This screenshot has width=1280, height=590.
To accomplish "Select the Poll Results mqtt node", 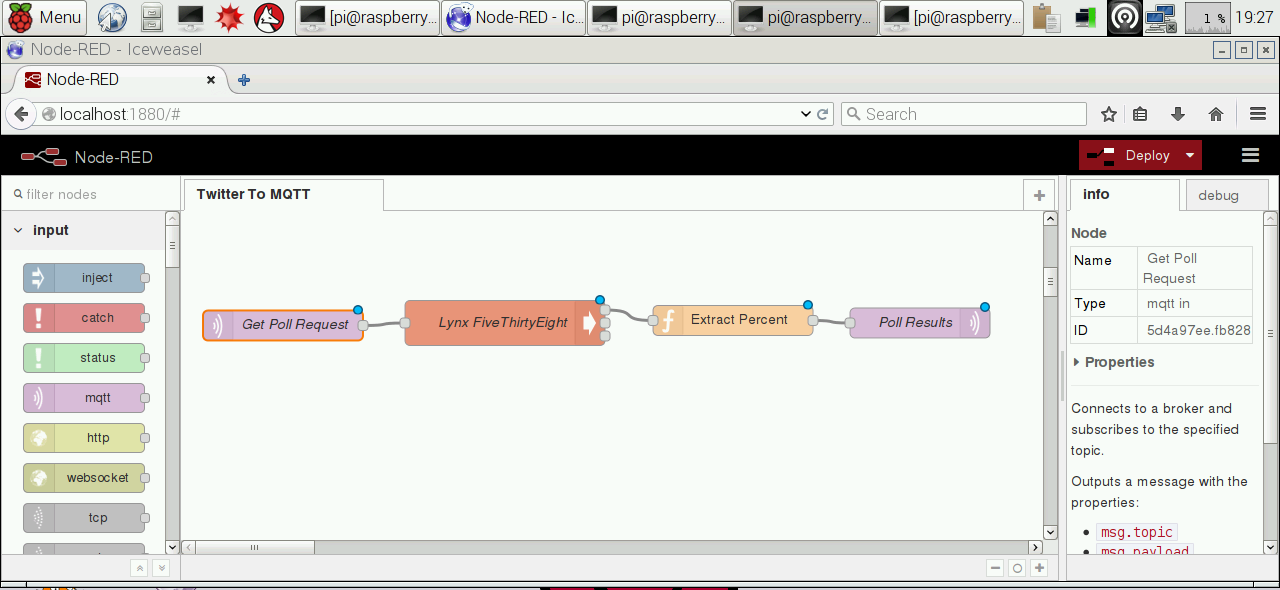I will (920, 323).
